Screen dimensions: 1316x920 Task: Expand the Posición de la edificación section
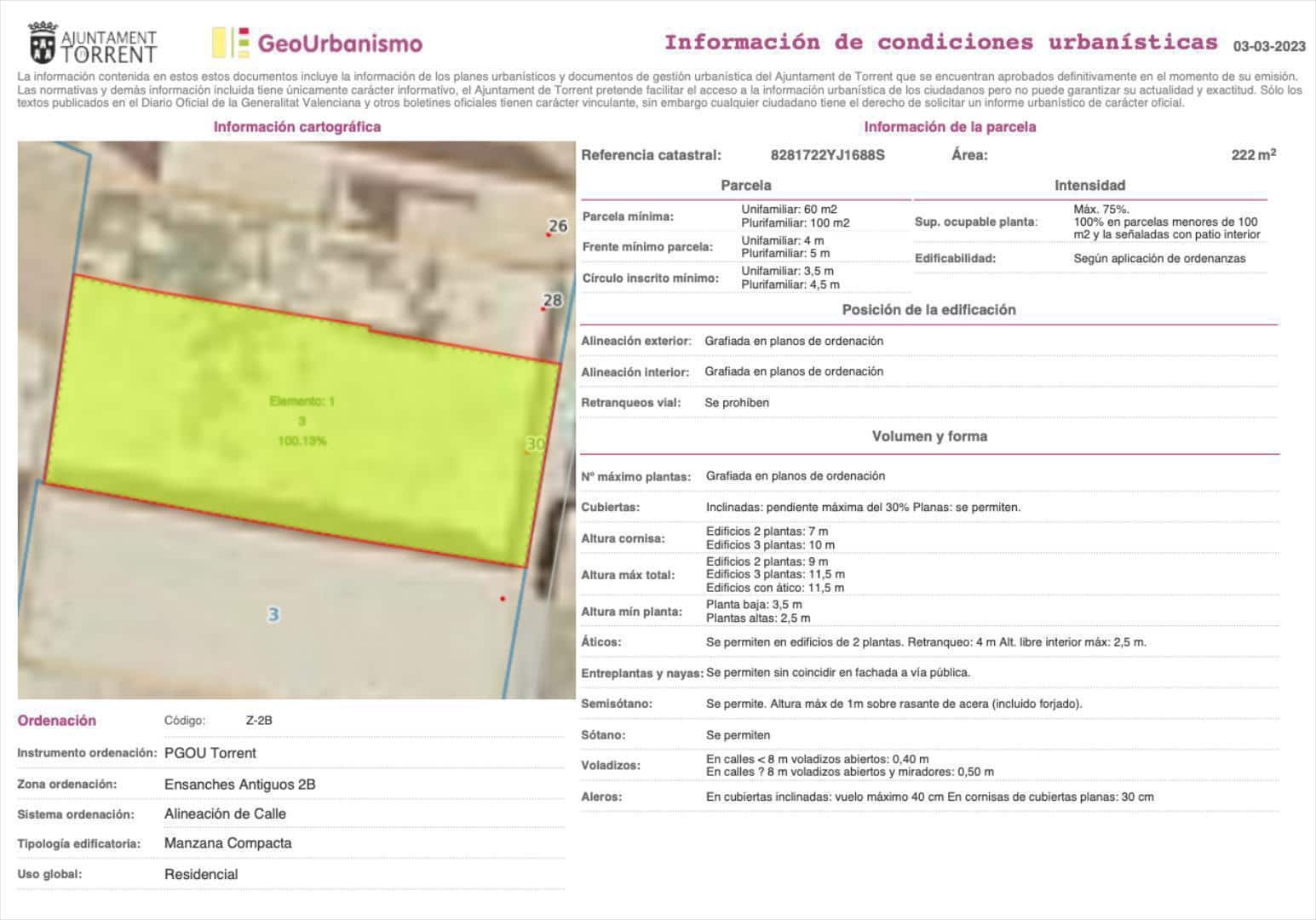927,309
